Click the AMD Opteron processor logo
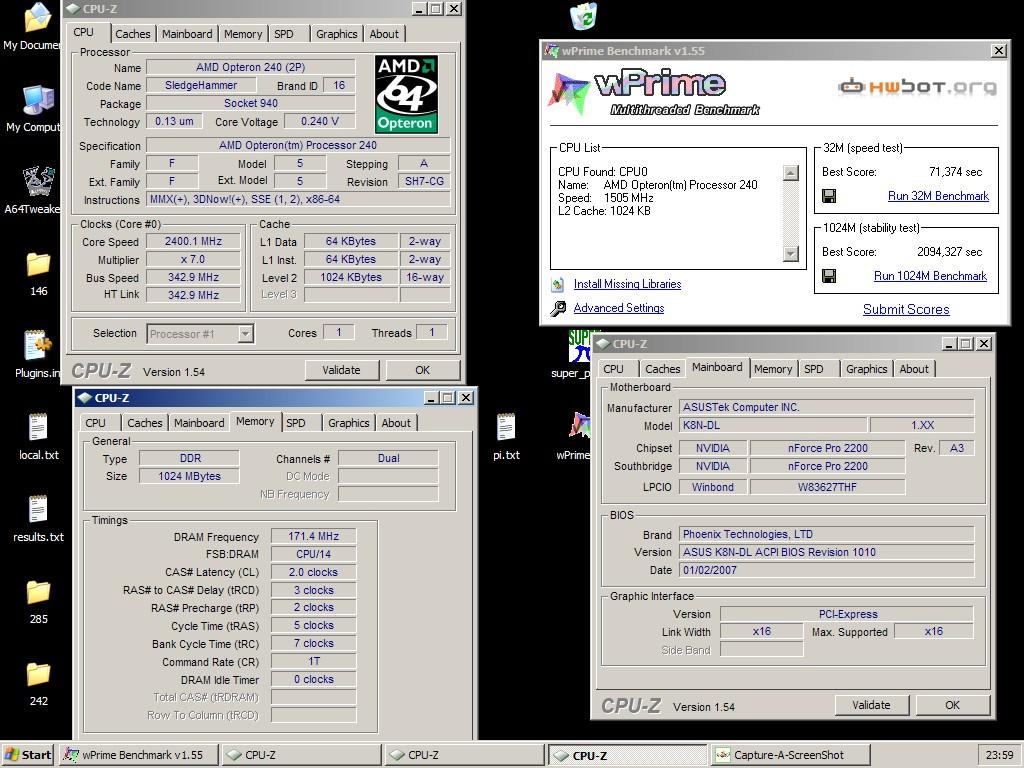 tap(406, 94)
